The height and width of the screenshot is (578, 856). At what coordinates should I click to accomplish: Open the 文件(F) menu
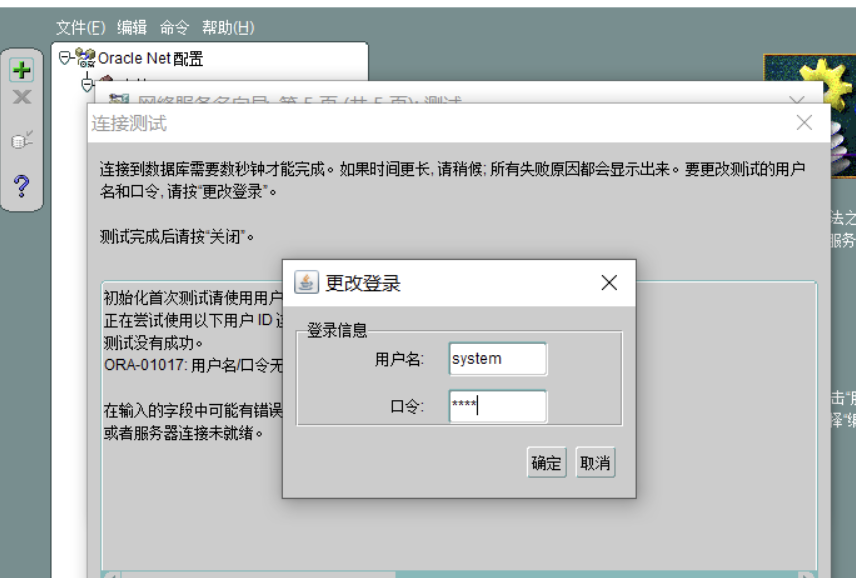(x=81, y=27)
